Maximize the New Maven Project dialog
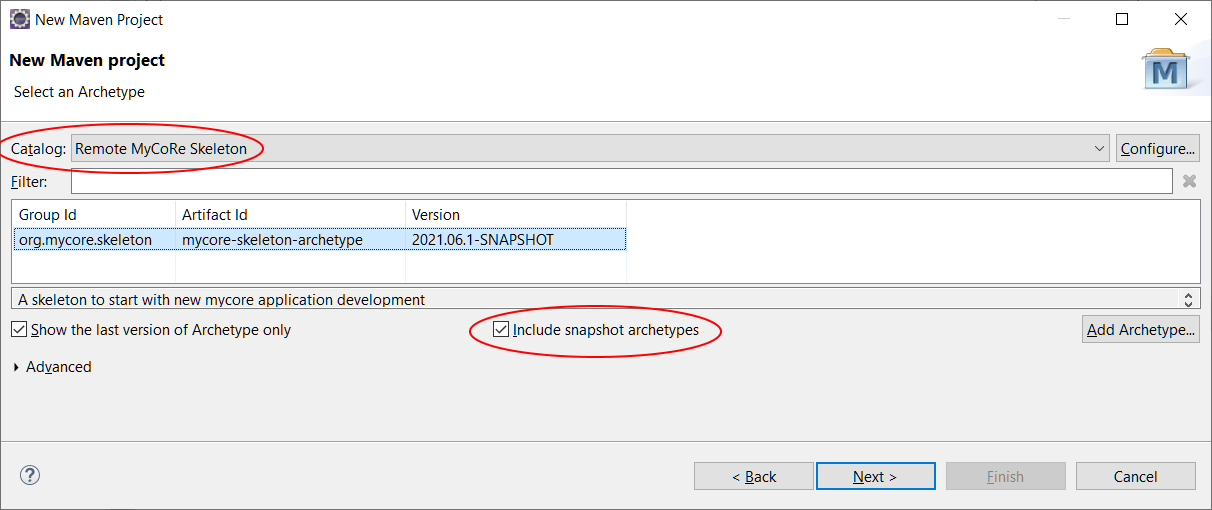Viewport: 1212px width, 510px height. 1122,19
